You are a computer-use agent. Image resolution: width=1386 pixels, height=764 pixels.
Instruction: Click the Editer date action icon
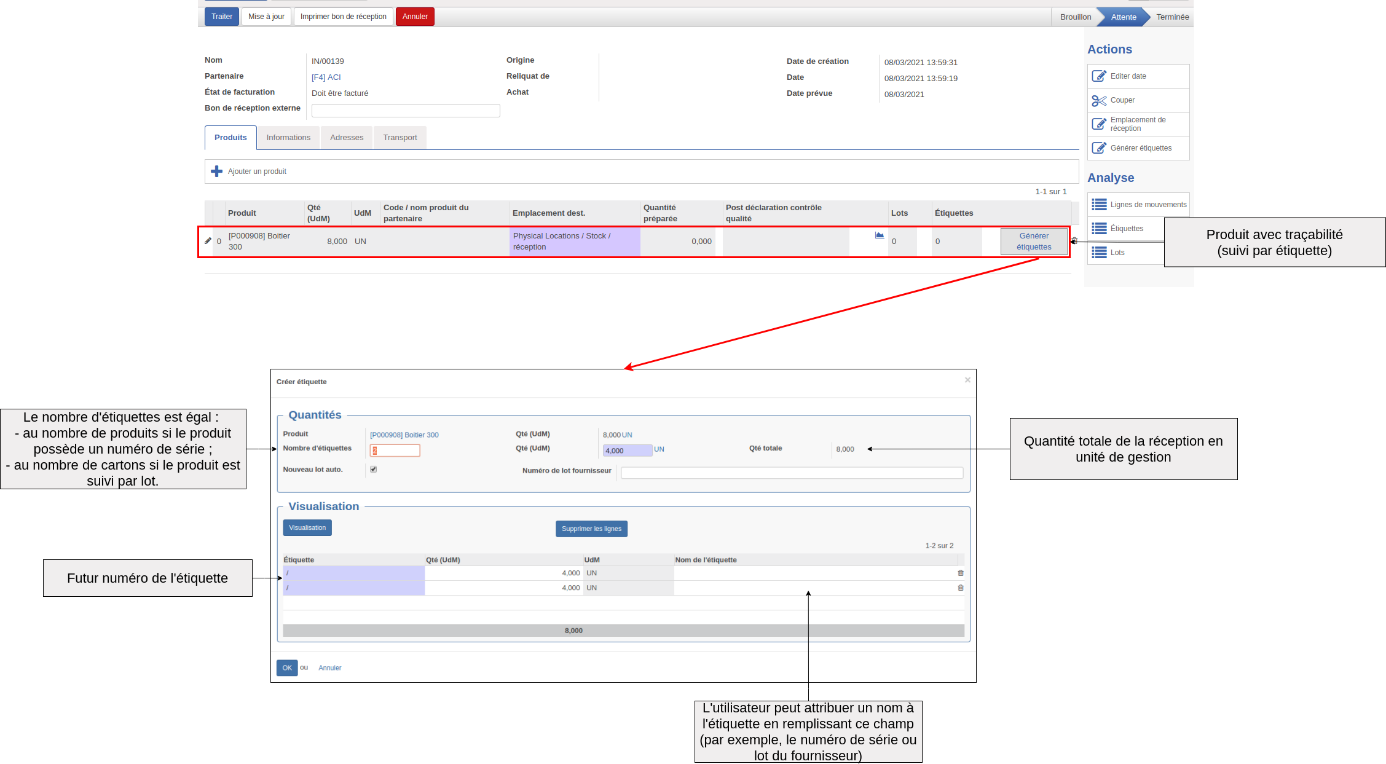(1099, 76)
